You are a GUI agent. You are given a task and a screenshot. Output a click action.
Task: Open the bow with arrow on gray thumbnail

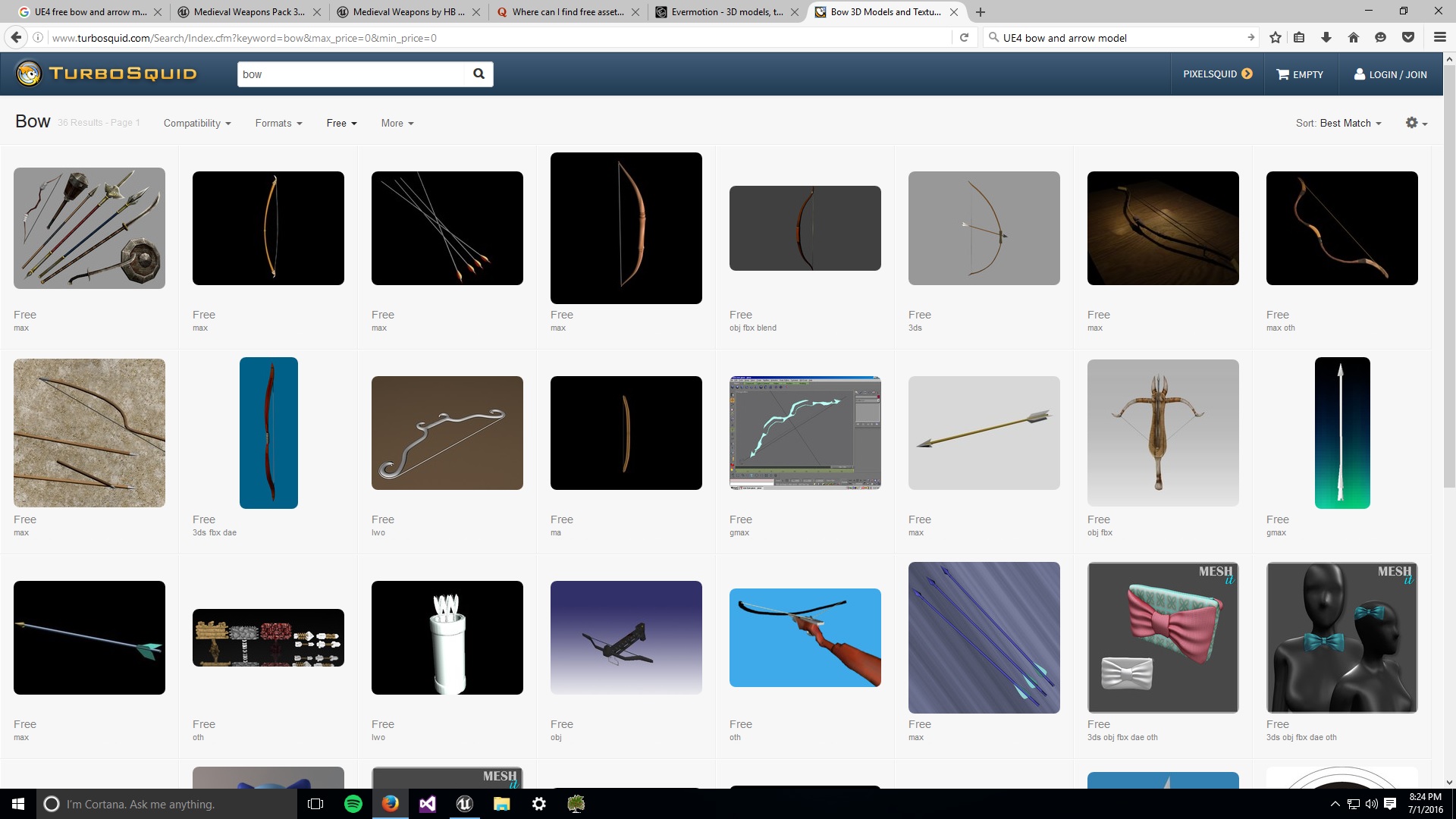984,228
